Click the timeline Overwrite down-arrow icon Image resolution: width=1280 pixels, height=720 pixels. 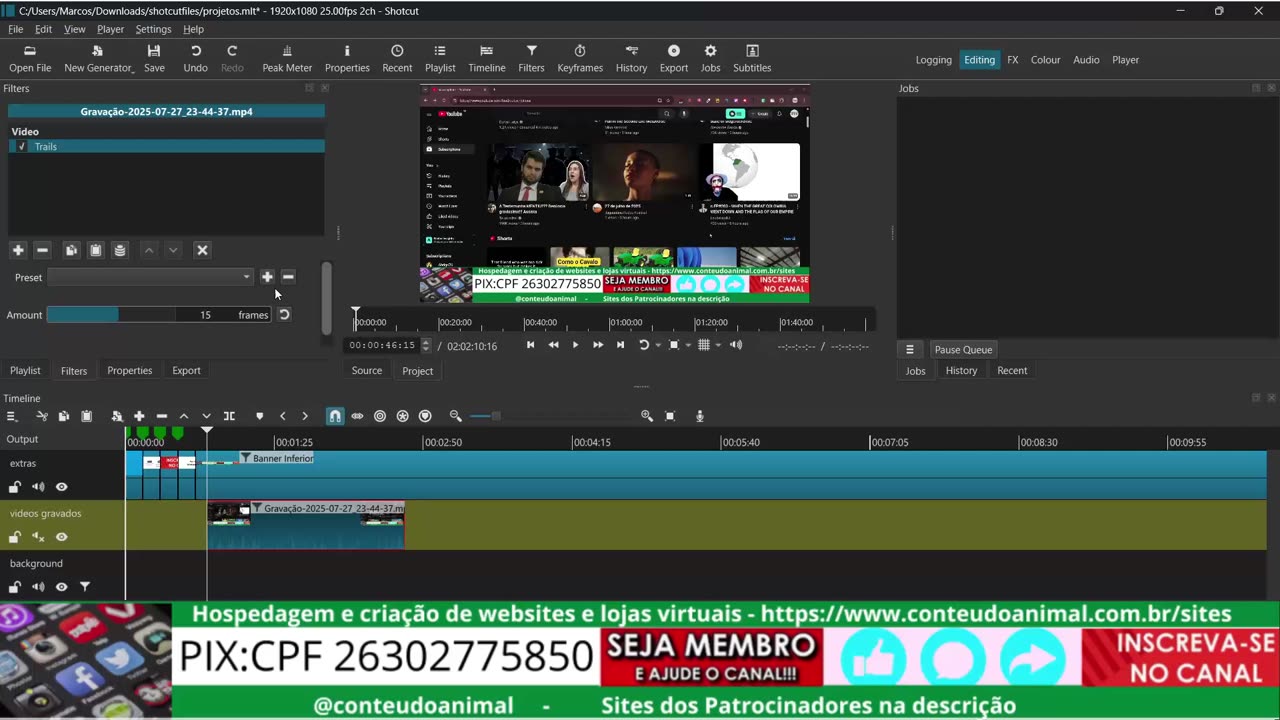(206, 416)
